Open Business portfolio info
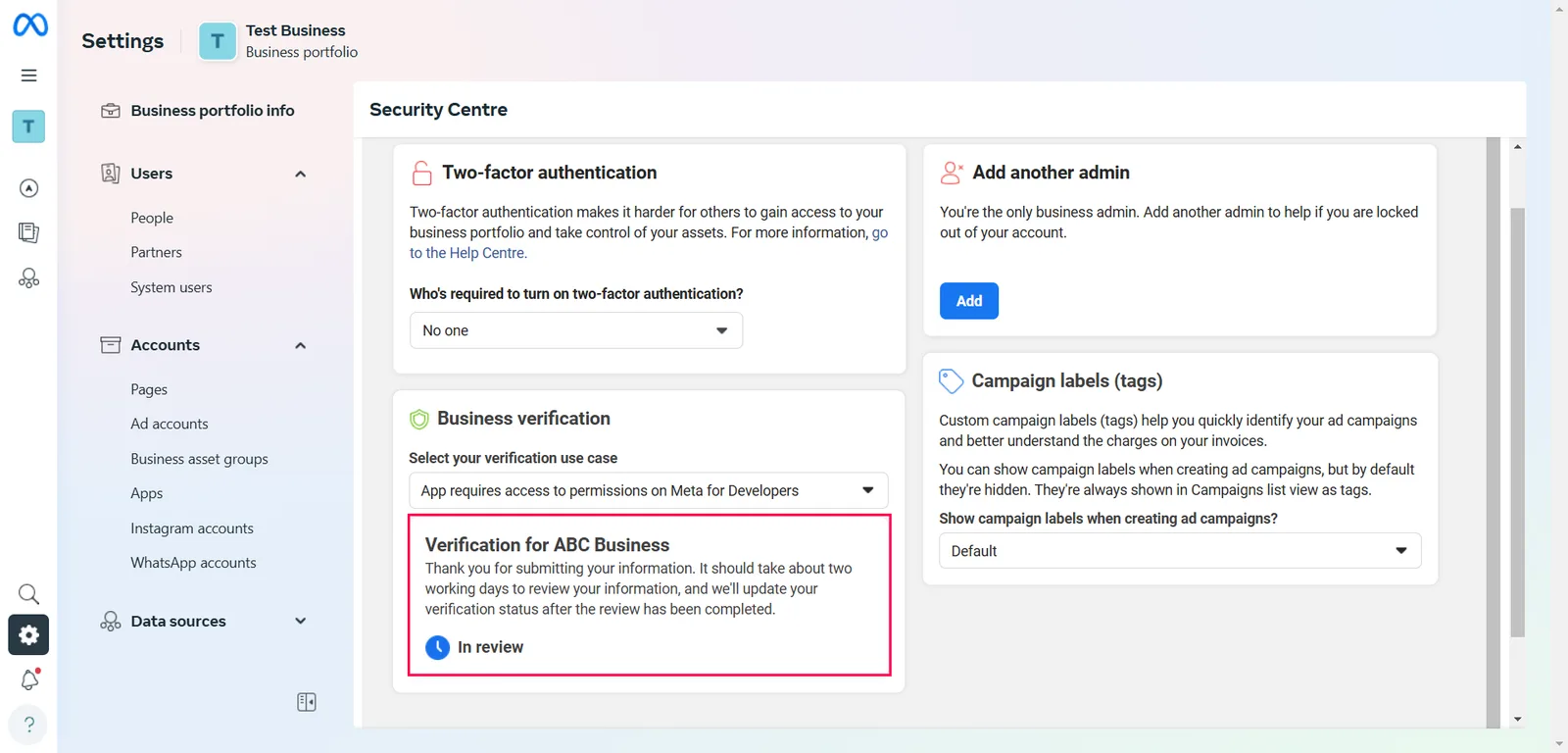The height and width of the screenshot is (753, 1568). tap(198, 111)
